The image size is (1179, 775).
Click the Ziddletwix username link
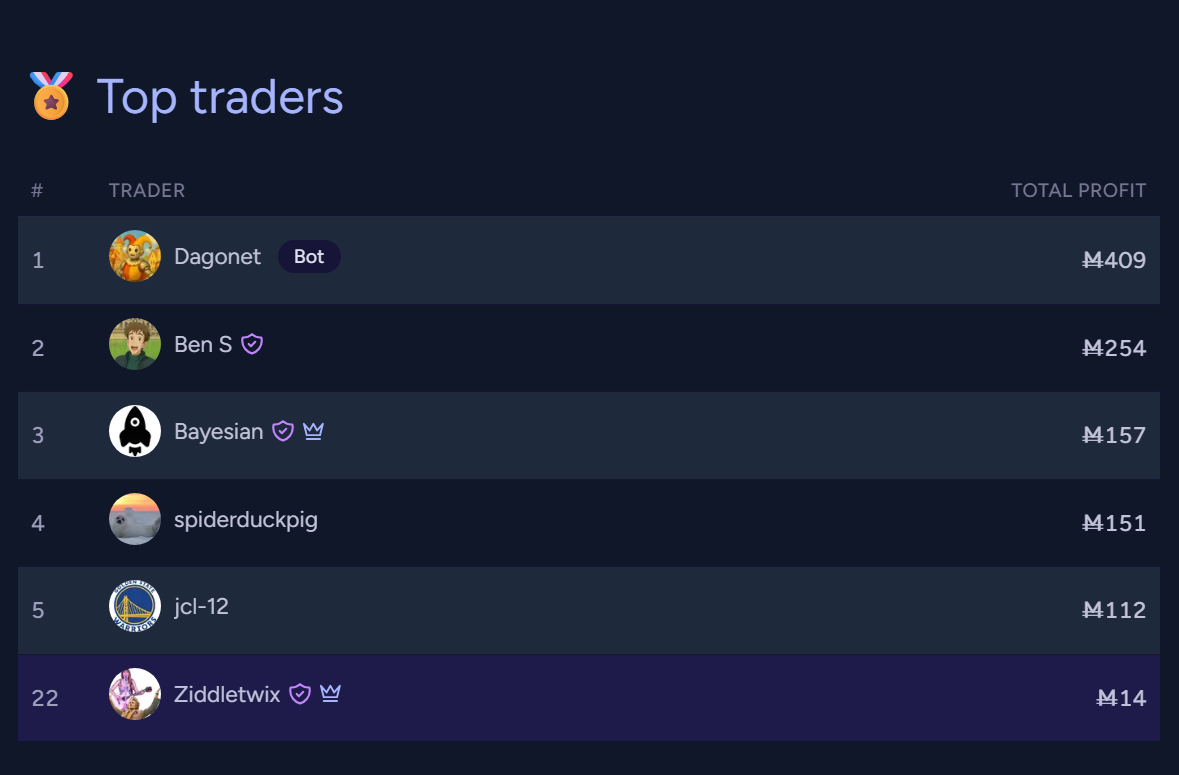pyautogui.click(x=227, y=694)
